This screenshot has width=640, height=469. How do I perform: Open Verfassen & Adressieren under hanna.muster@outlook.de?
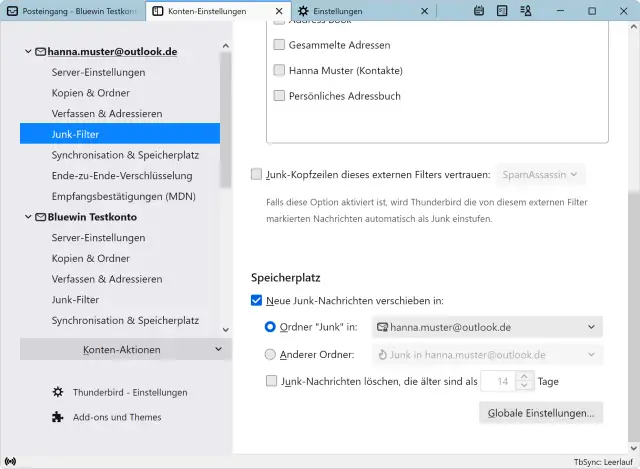coord(107,113)
